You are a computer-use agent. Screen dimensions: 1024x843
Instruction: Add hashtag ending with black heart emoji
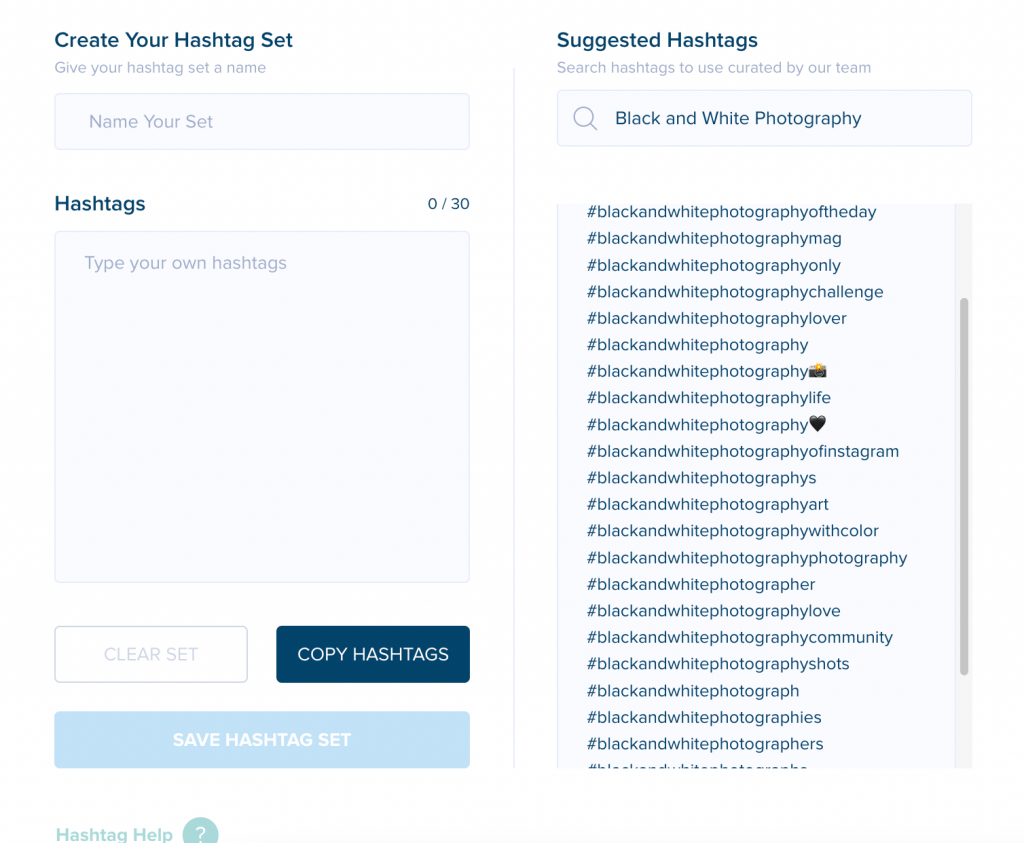coord(707,424)
